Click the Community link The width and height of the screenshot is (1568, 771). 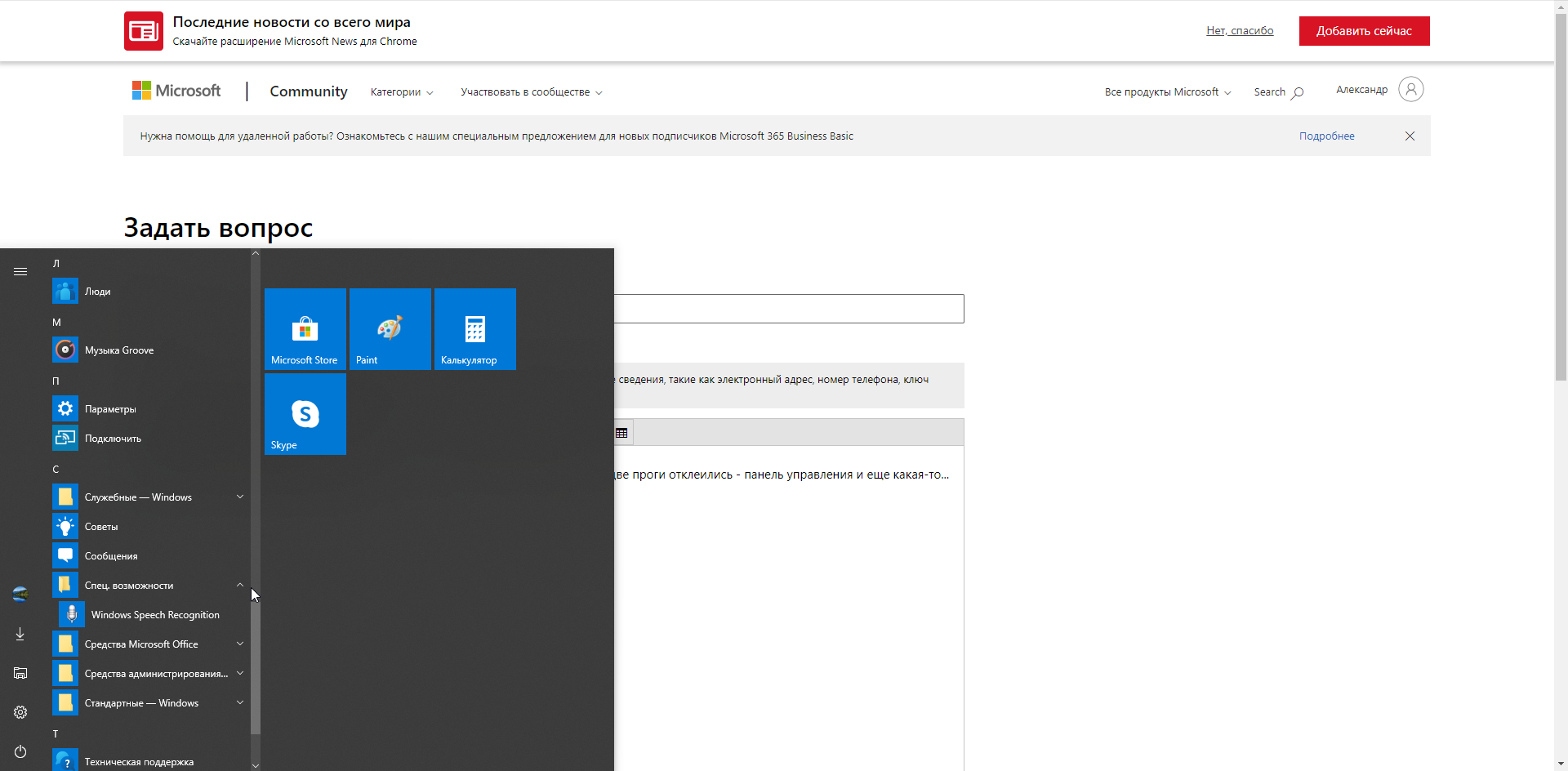pos(309,91)
